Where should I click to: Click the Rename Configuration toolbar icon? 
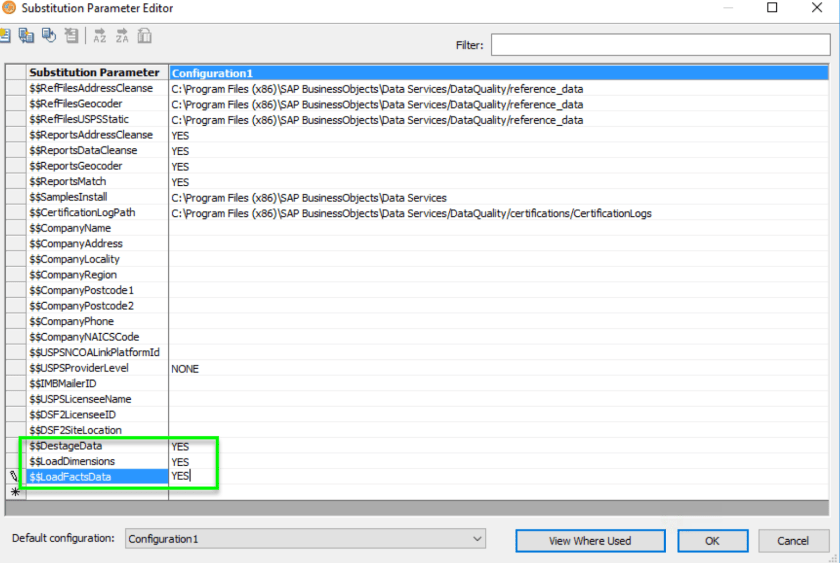pos(49,36)
